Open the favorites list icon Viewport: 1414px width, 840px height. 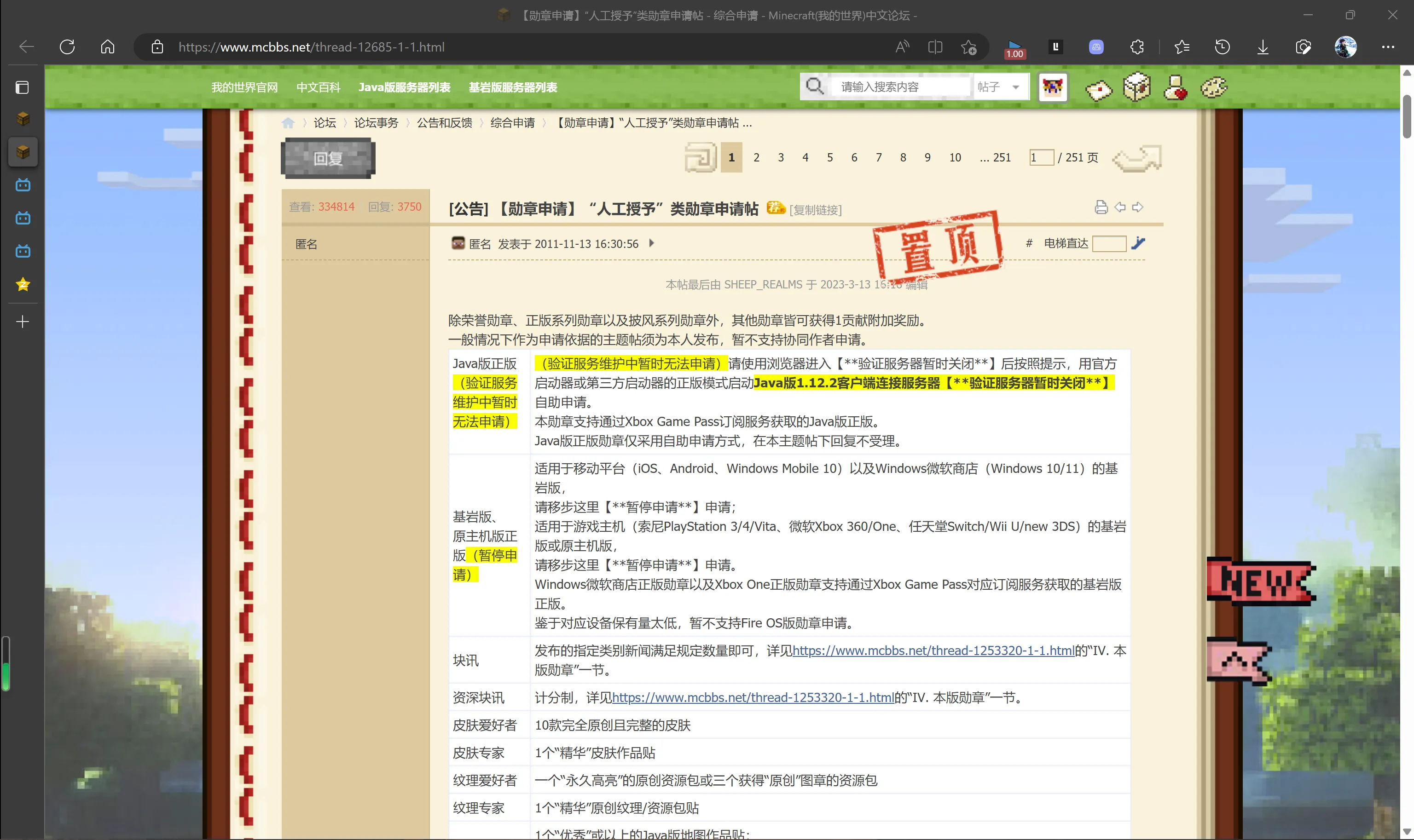click(x=1181, y=47)
